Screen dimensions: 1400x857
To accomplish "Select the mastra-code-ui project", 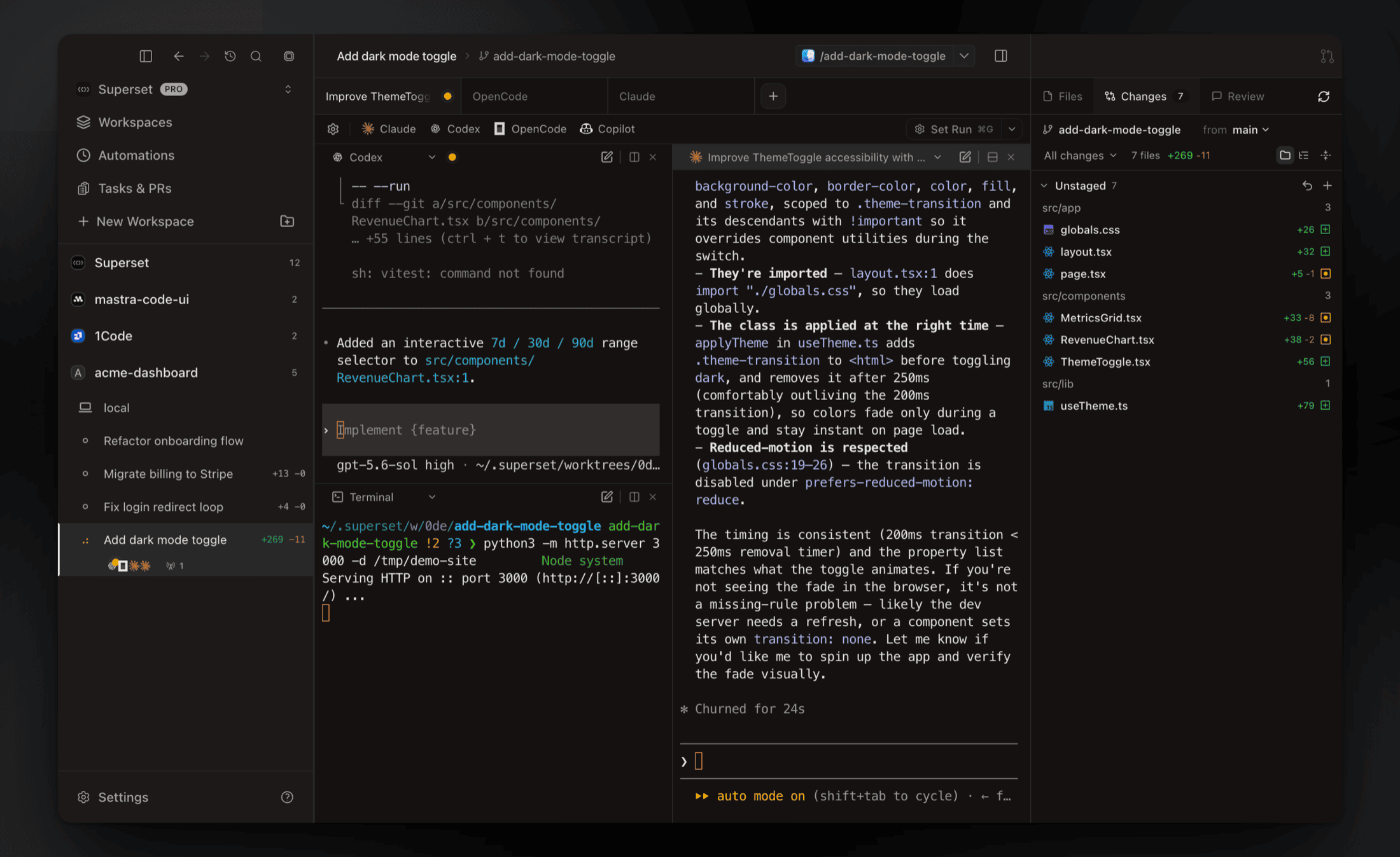I will pyautogui.click(x=185, y=299).
